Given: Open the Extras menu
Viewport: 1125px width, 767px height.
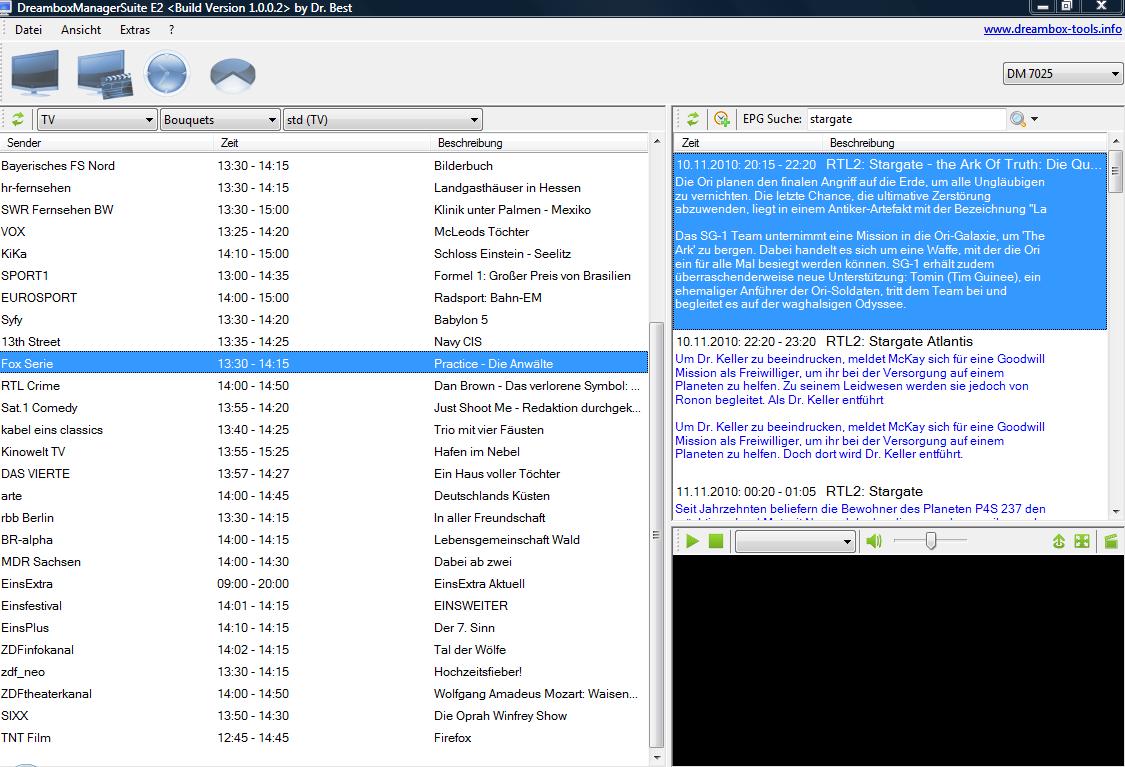Looking at the screenshot, I should coord(135,30).
